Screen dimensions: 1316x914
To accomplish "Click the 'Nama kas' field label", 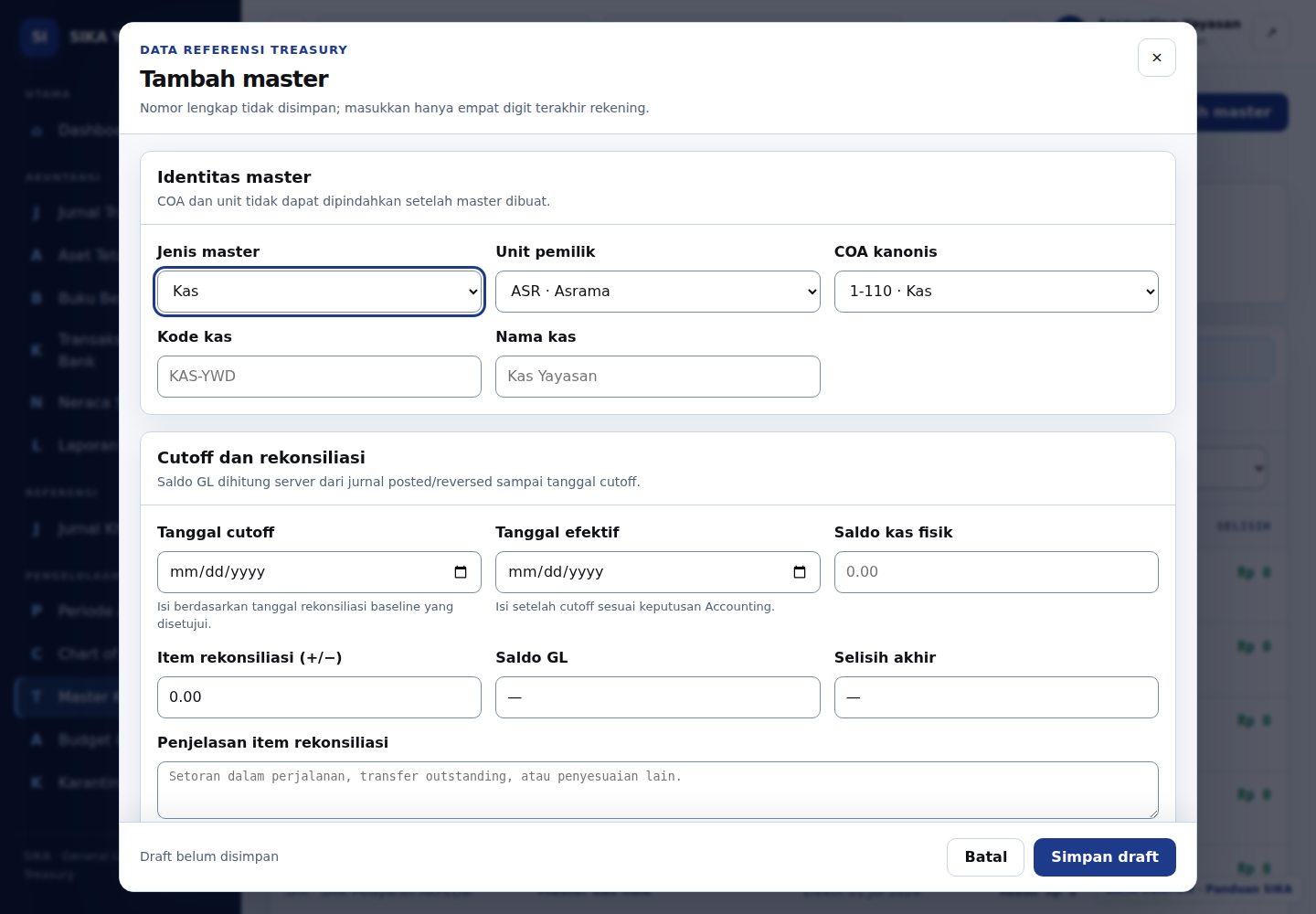I will pyautogui.click(x=536, y=337).
